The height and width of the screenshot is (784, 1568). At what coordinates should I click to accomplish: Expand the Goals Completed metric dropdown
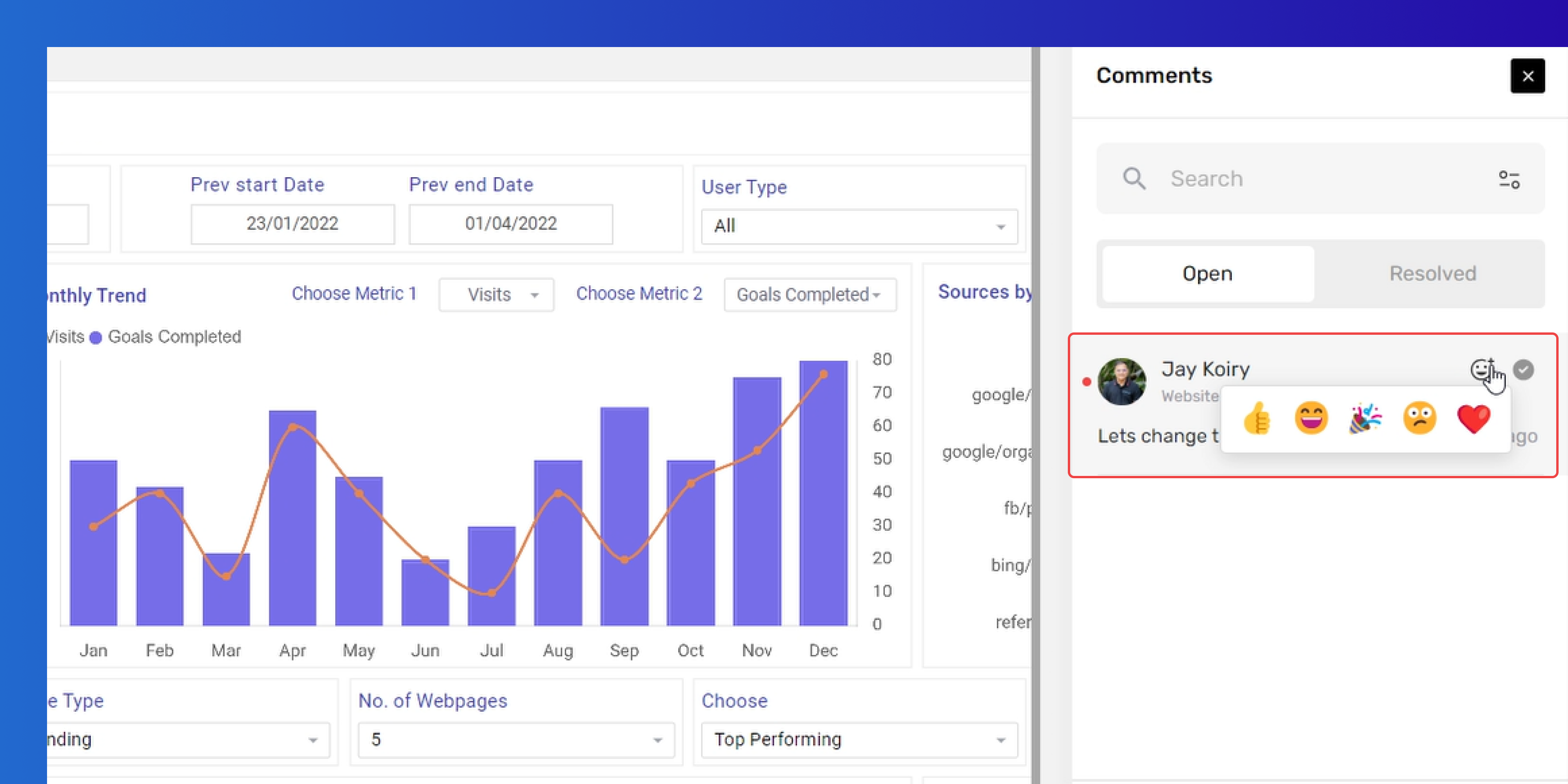pyautogui.click(x=809, y=295)
